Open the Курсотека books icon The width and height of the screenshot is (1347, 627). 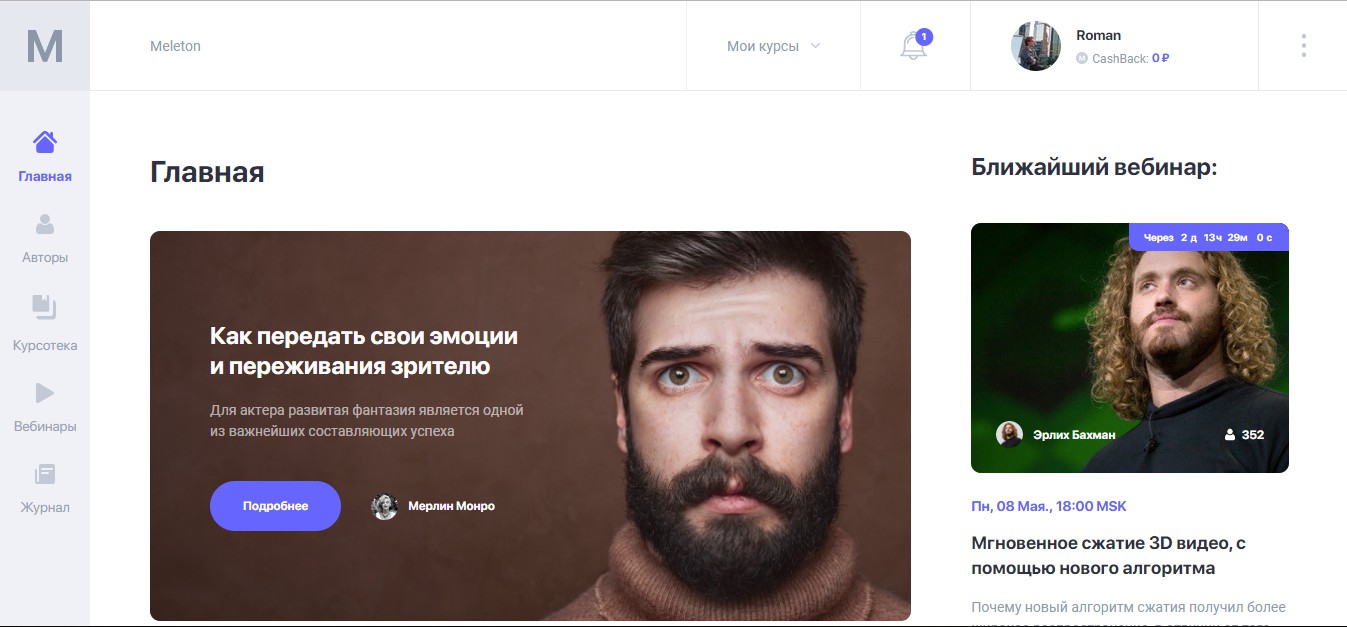tap(45, 306)
